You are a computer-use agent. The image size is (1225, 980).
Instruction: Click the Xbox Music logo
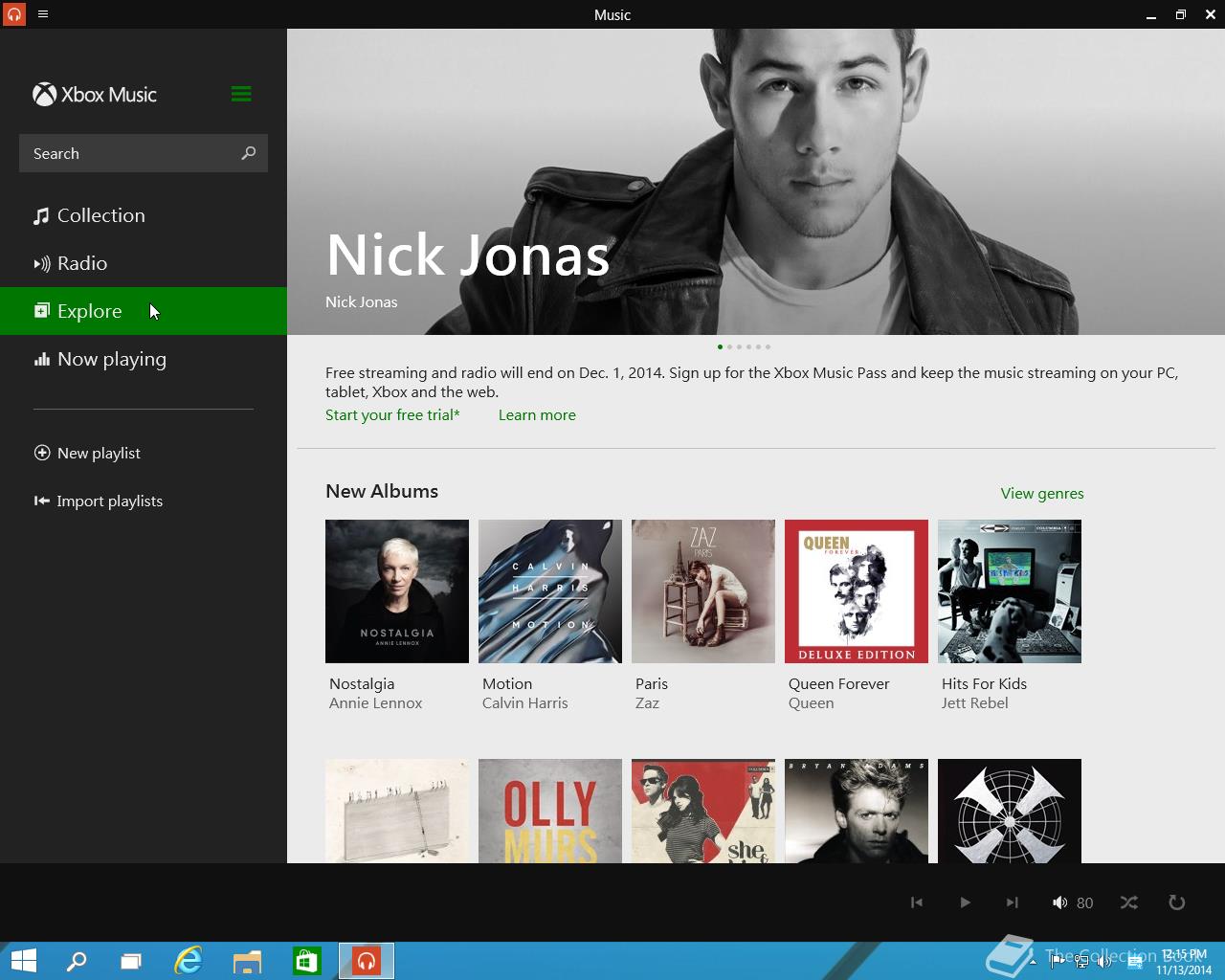pos(95,94)
